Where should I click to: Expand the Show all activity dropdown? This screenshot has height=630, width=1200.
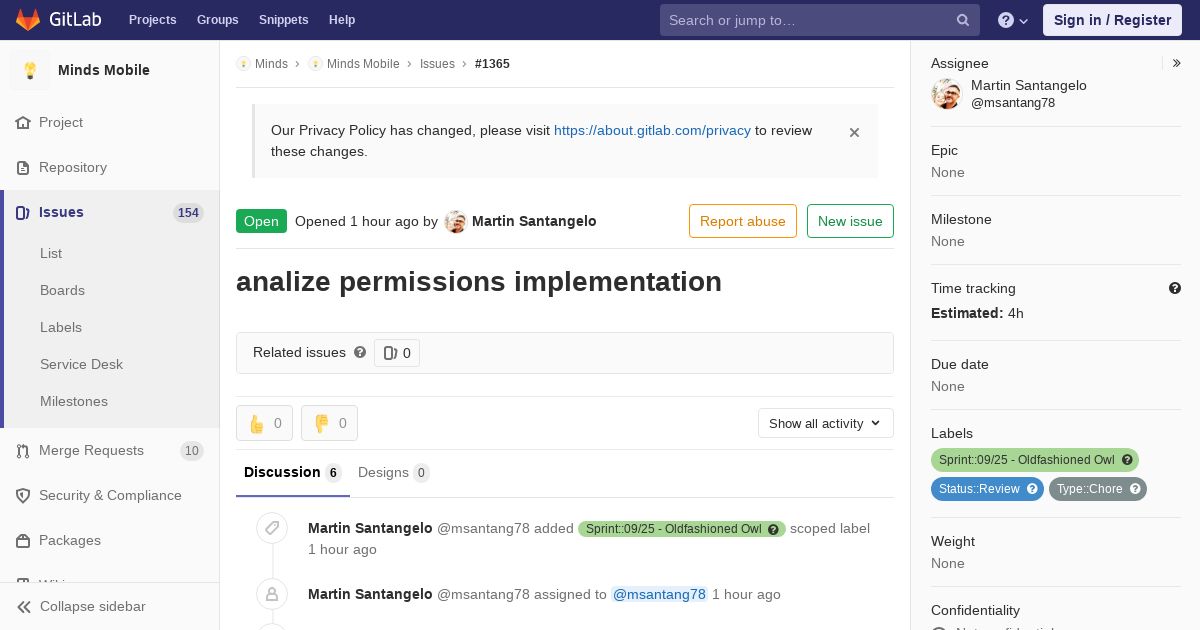pyautogui.click(x=825, y=423)
